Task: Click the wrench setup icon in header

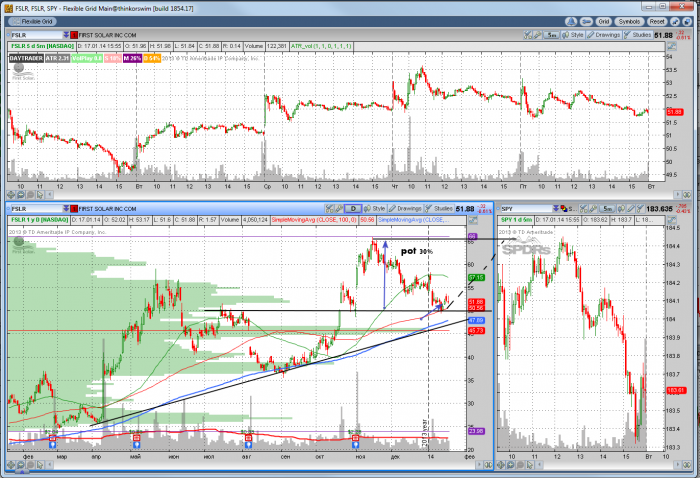Action: pyautogui.click(x=586, y=21)
